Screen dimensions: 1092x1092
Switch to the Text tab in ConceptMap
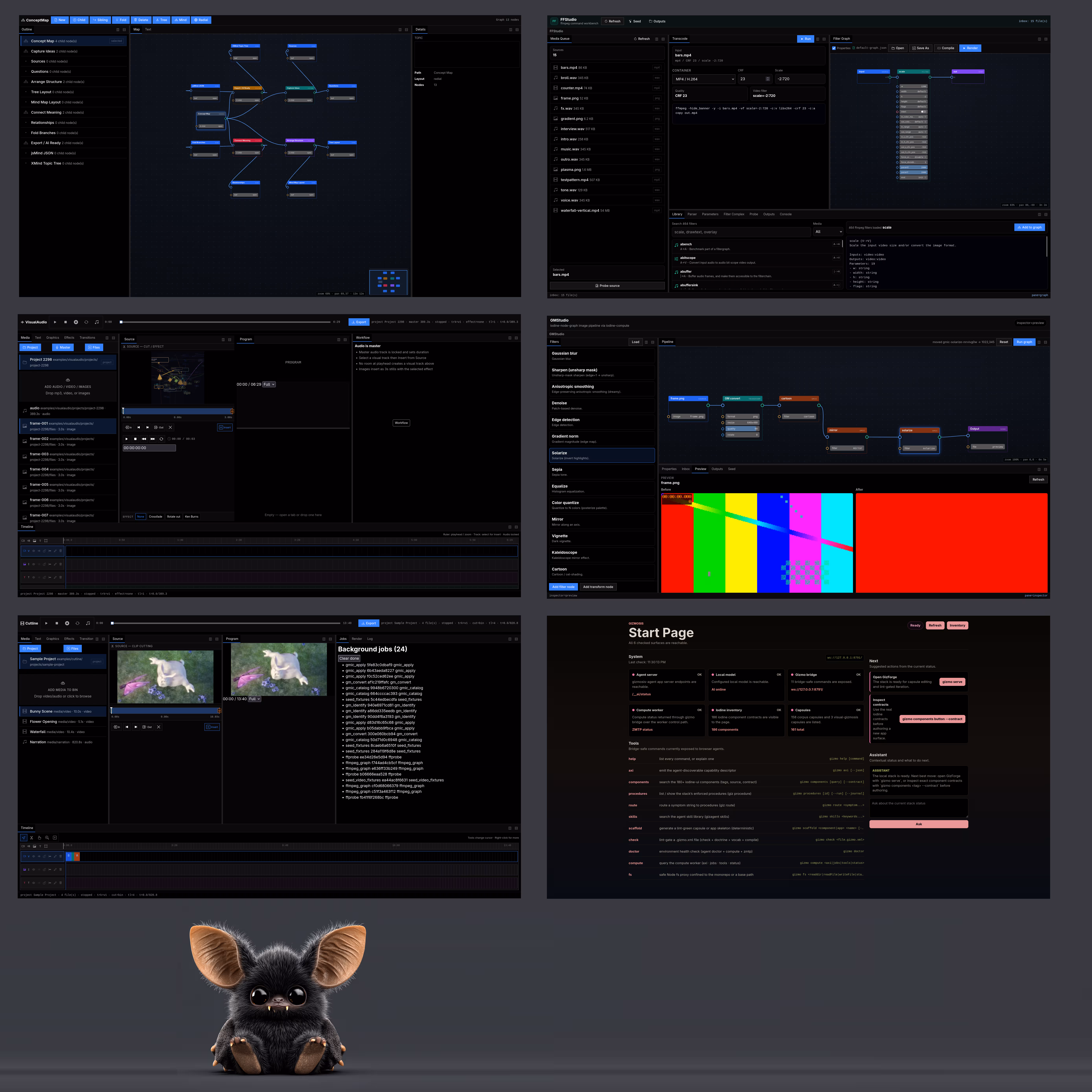[148, 29]
